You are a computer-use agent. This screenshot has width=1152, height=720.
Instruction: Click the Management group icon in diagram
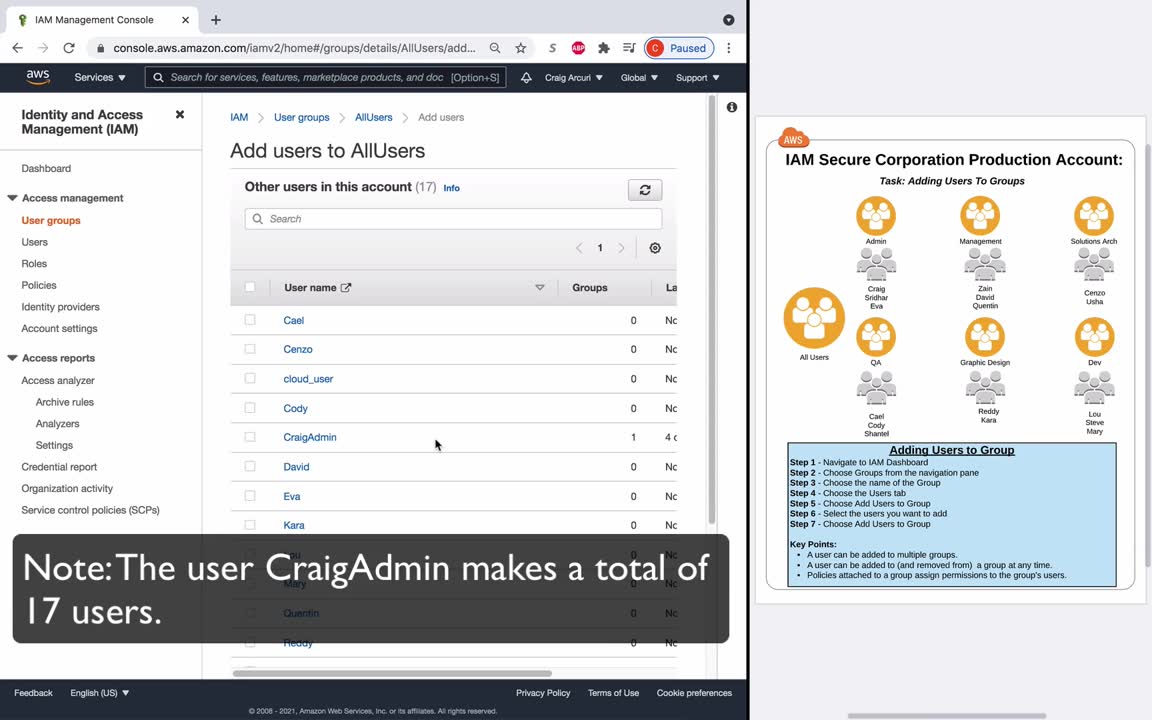pyautogui.click(x=980, y=215)
